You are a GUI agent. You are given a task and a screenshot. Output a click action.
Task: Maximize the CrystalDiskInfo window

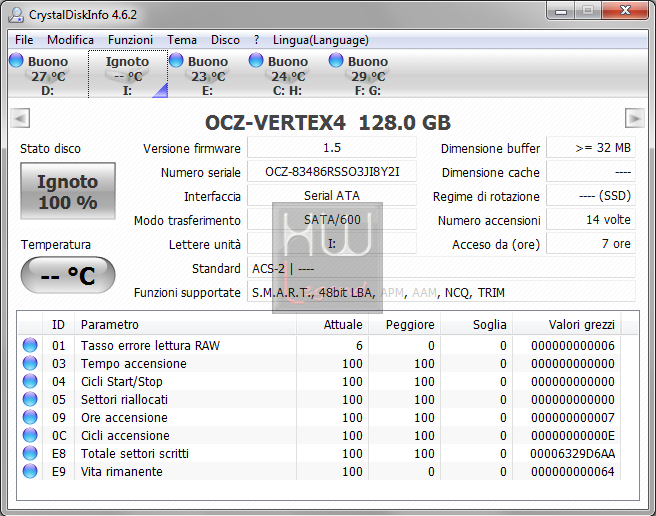click(x=587, y=11)
